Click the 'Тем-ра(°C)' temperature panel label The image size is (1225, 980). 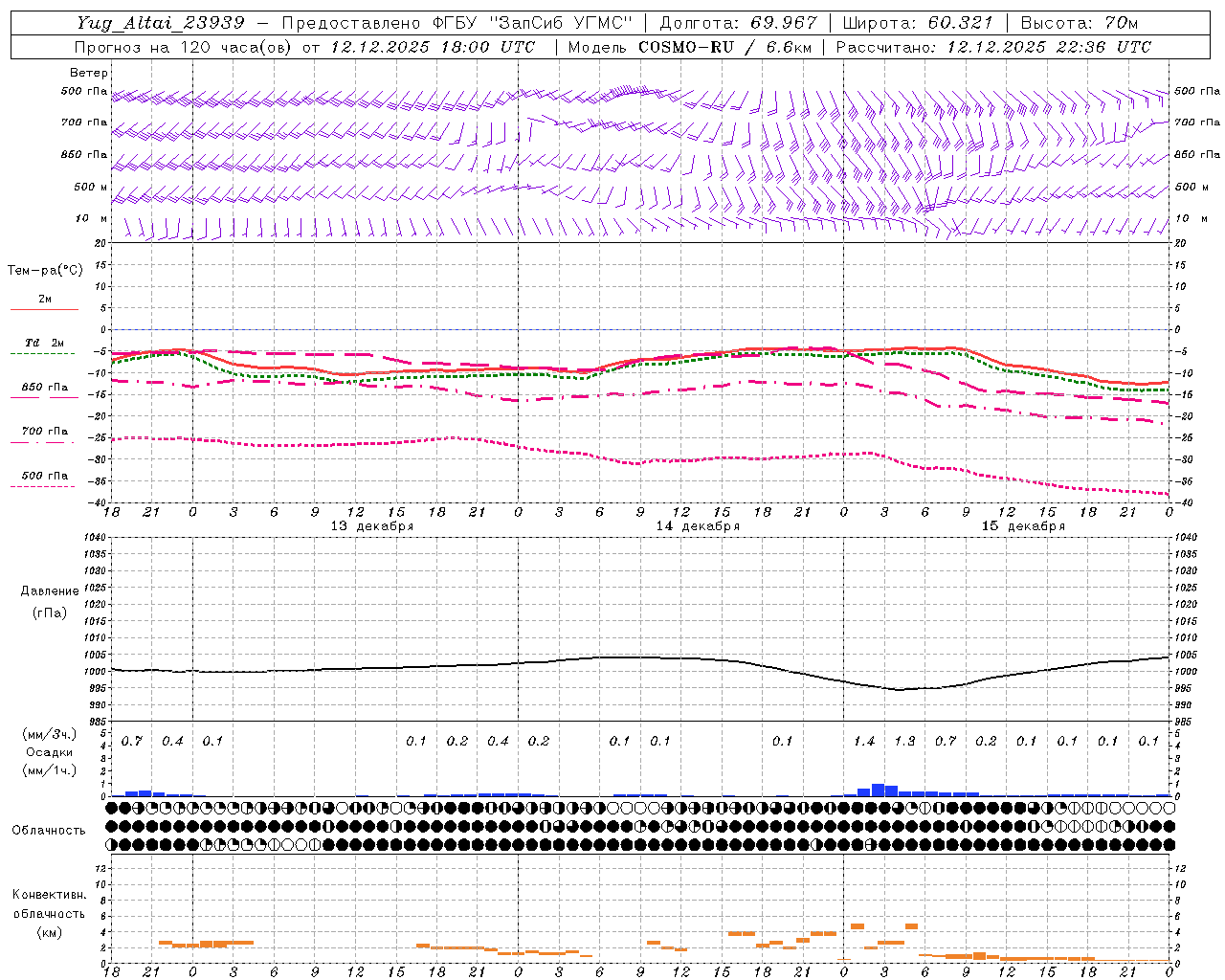45,271
